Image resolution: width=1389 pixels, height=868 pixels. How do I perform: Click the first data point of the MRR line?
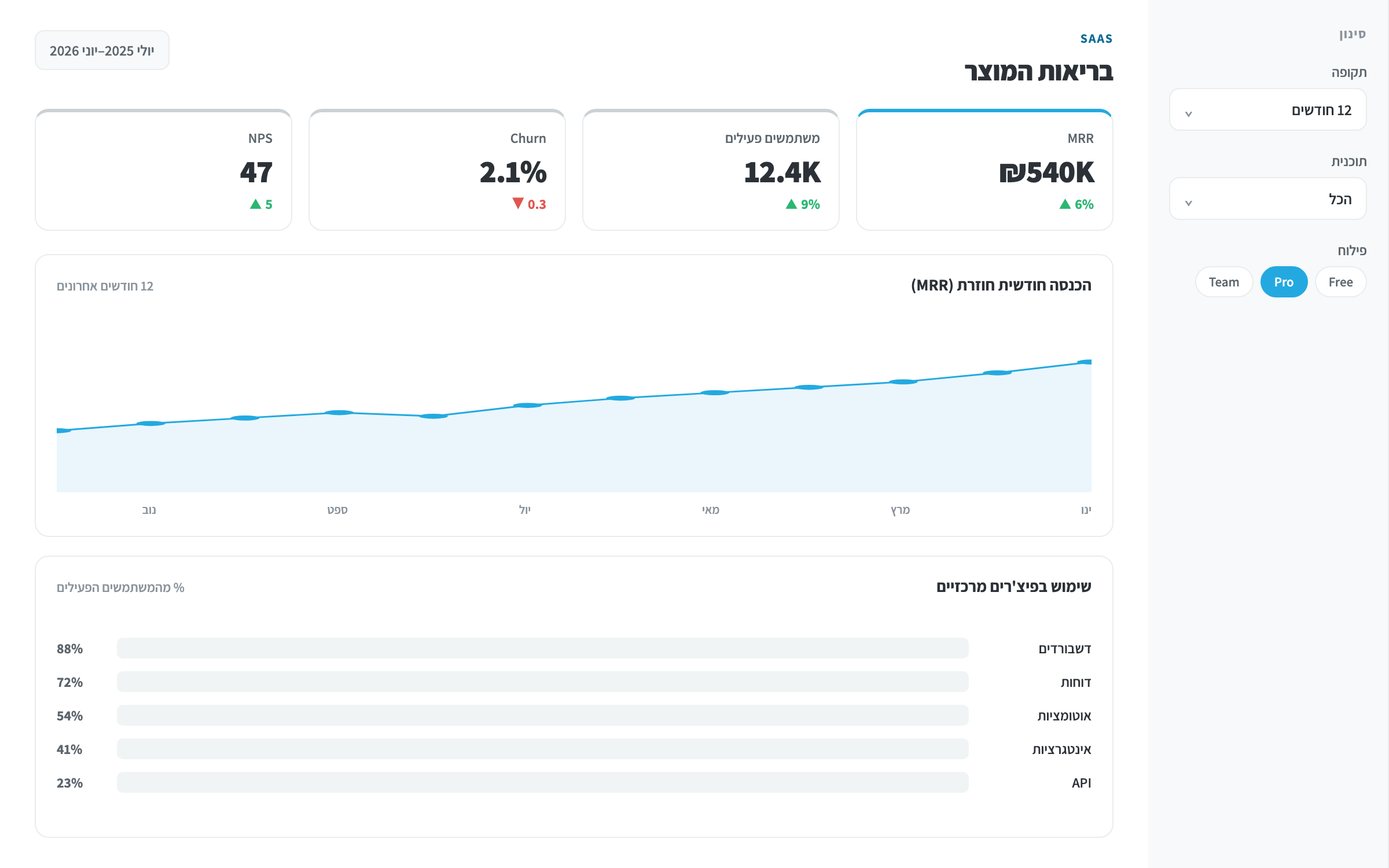pos(61,431)
